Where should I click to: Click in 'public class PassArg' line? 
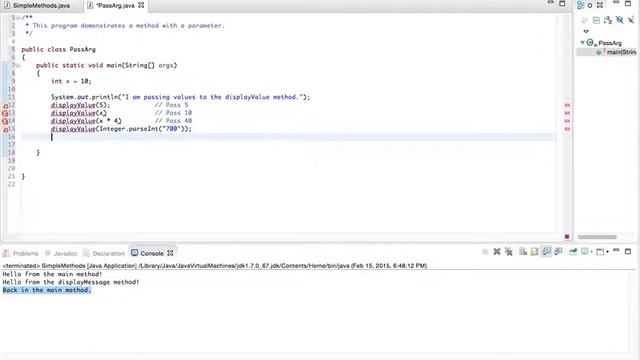pos(58,49)
